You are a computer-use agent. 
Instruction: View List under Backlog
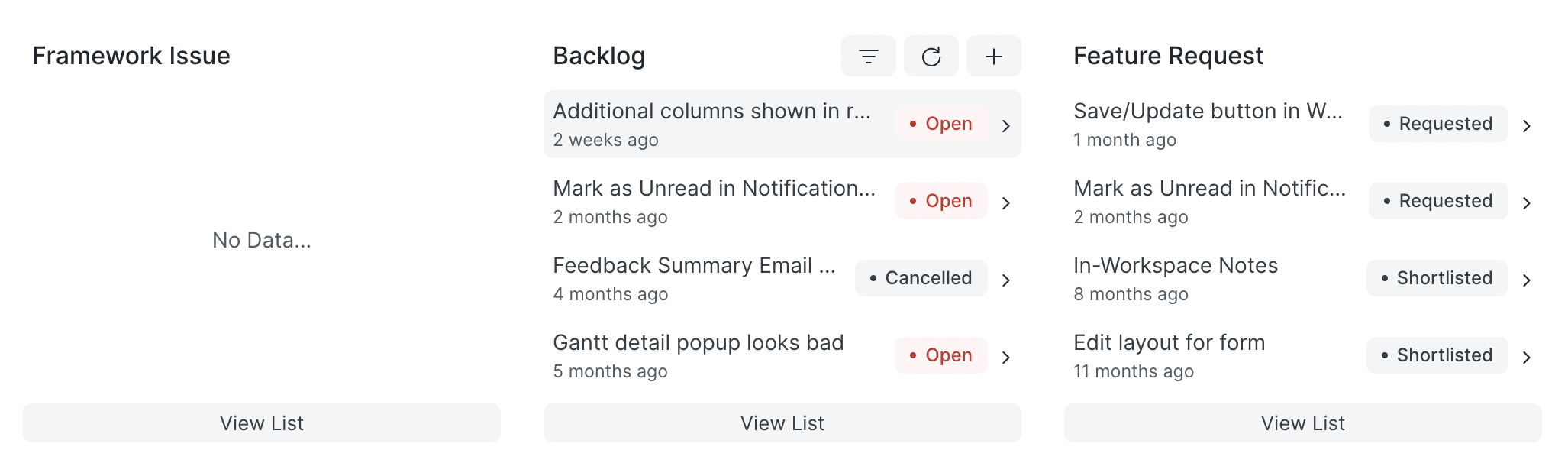[x=782, y=423]
